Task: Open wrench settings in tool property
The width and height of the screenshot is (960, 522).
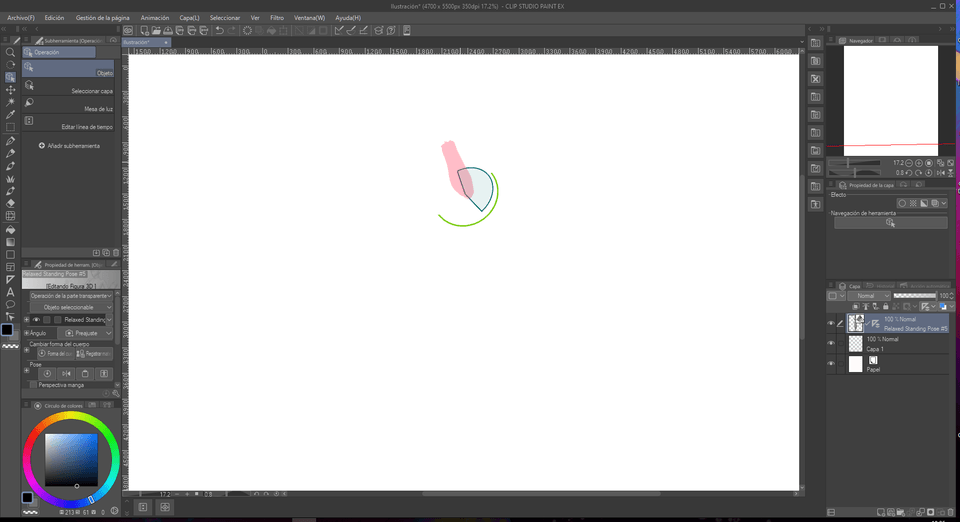Action: [116, 393]
